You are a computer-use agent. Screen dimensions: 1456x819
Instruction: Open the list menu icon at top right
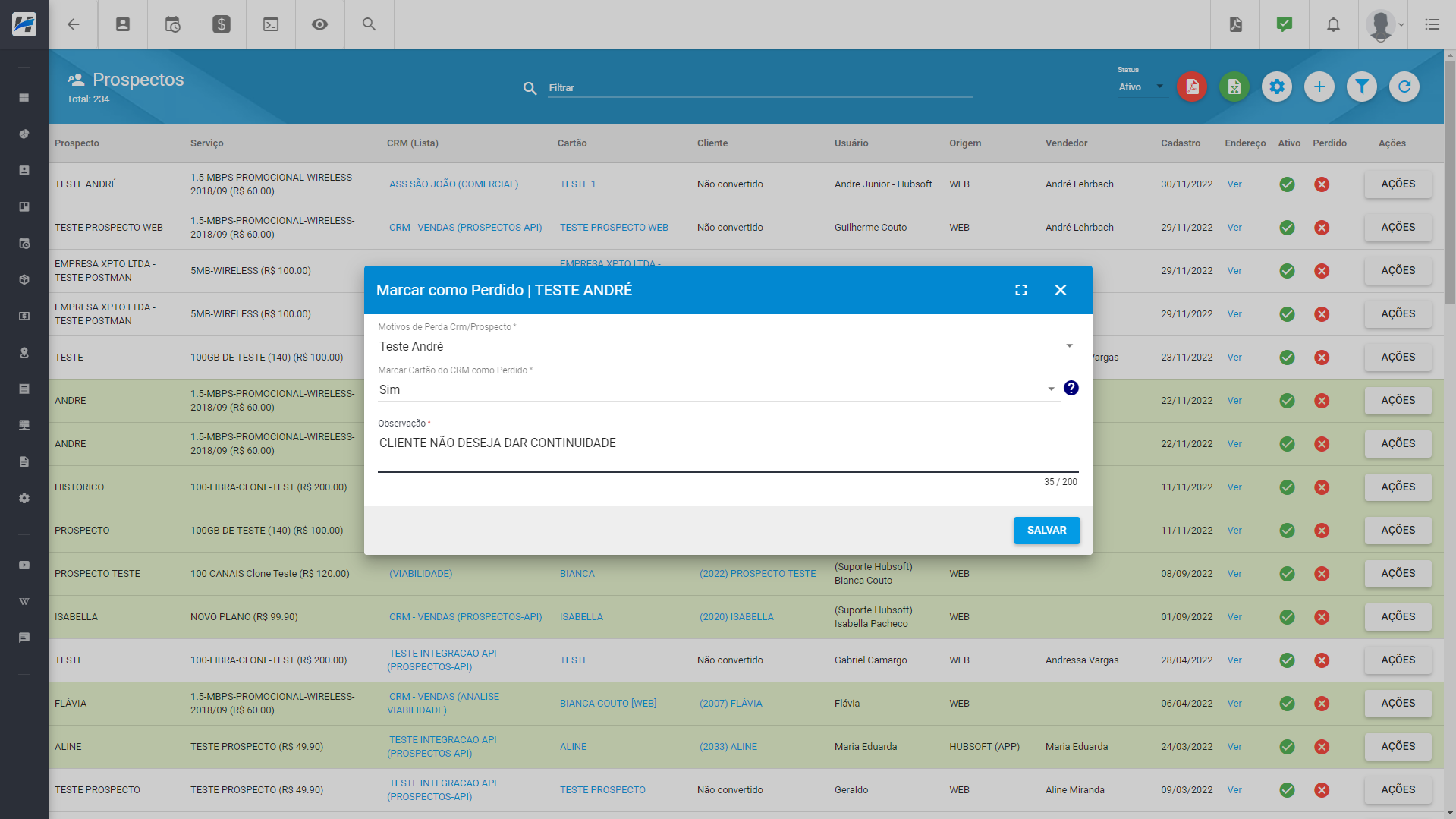coord(1432,24)
